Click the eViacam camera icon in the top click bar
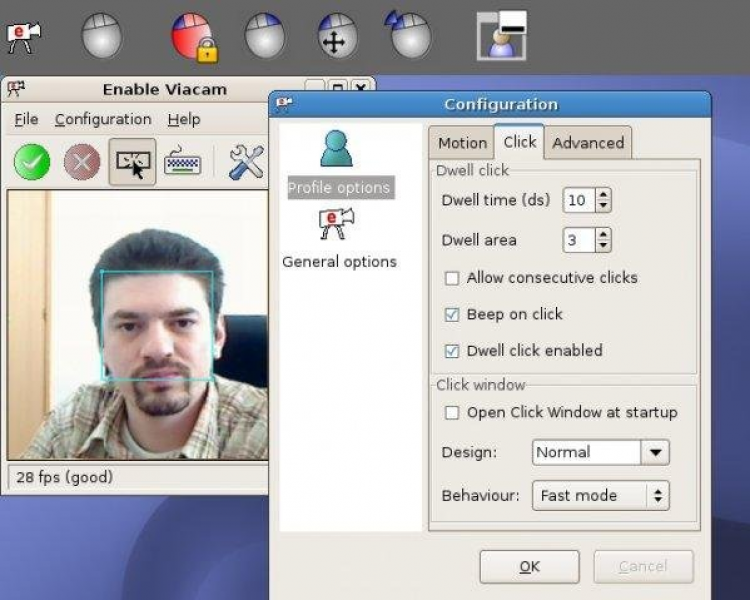 [23, 37]
